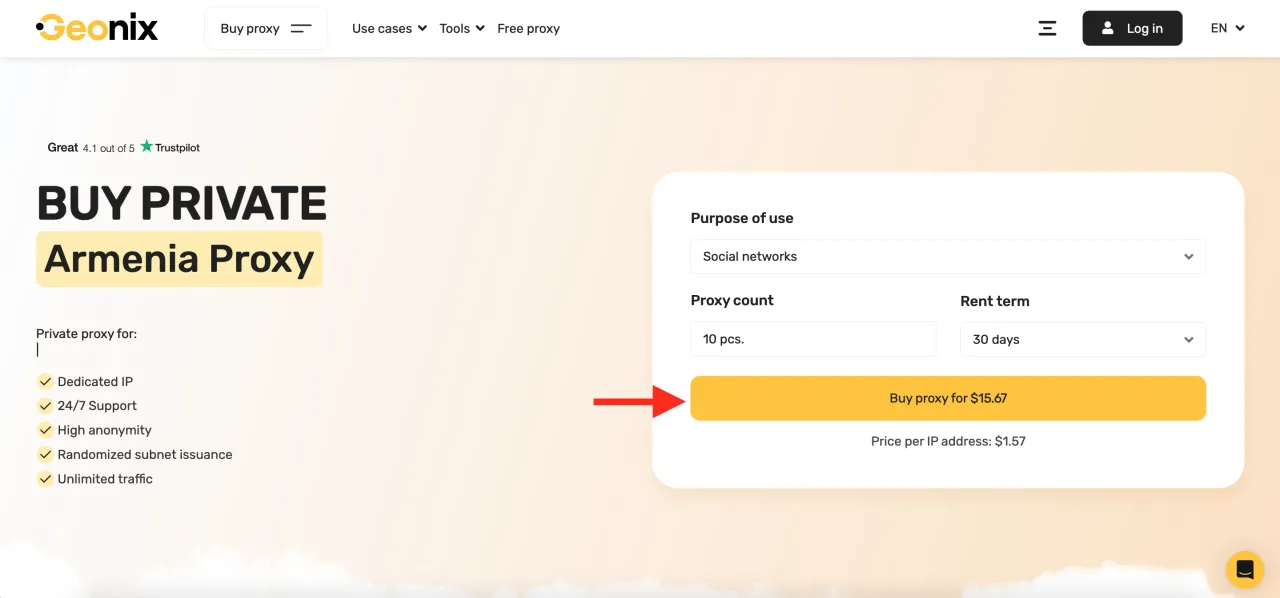Open the hamburger menu icon

coord(1047,28)
